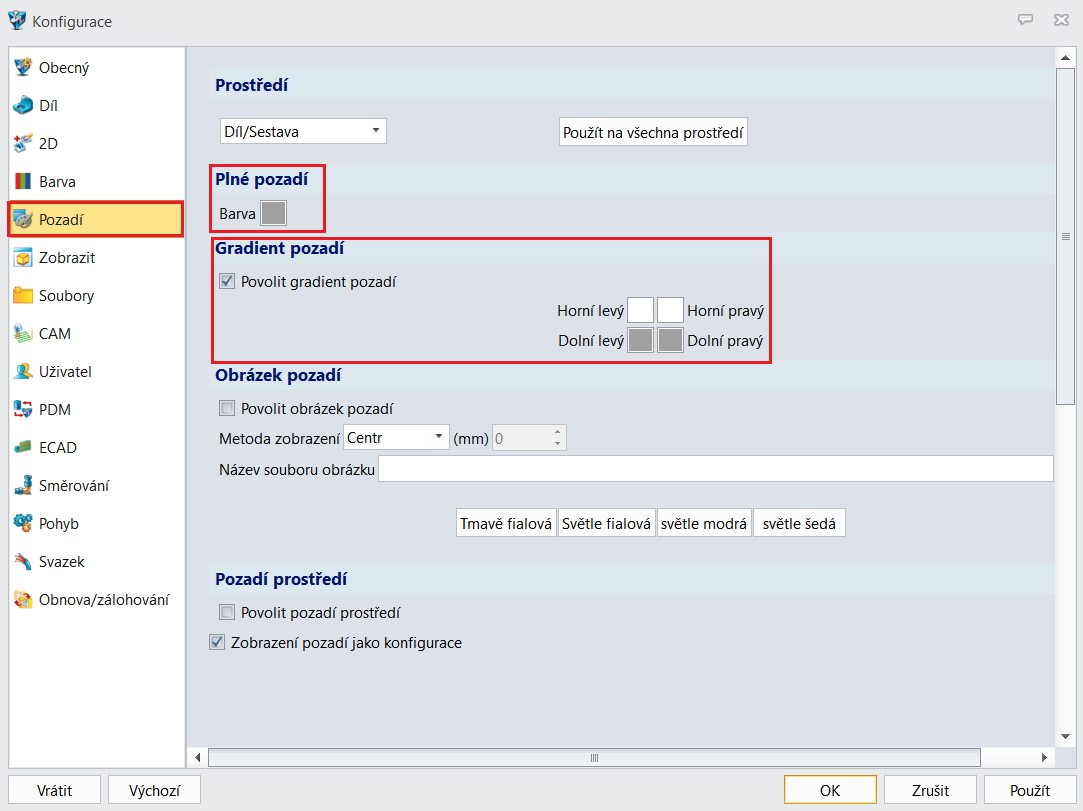
Task: Pick the Plné pozadí Barva swatch
Action: 273,213
